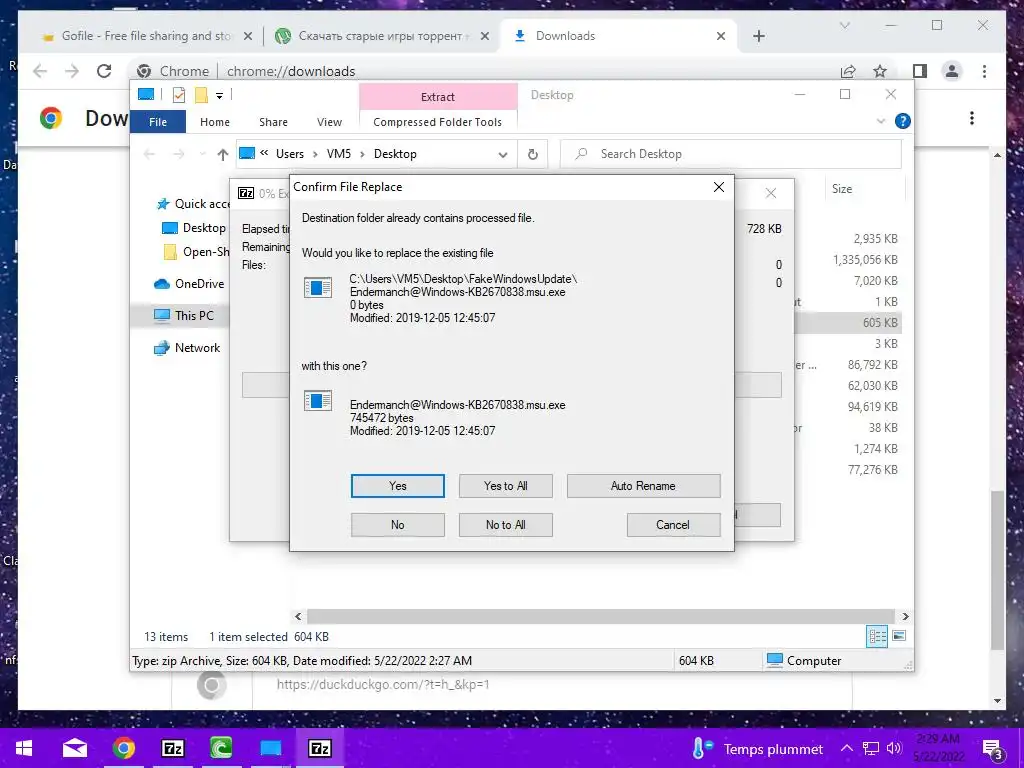
Task: Open a new Chrome tab
Action: click(758, 36)
